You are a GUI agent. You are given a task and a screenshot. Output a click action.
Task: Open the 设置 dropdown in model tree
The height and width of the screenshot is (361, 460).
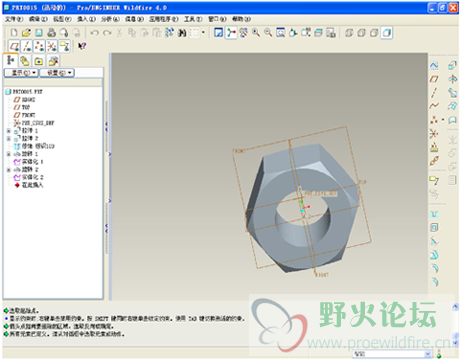[x=57, y=73]
